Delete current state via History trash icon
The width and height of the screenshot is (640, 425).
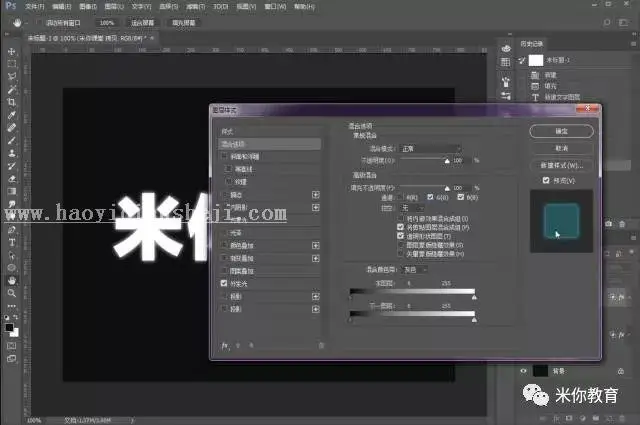pos(622,224)
